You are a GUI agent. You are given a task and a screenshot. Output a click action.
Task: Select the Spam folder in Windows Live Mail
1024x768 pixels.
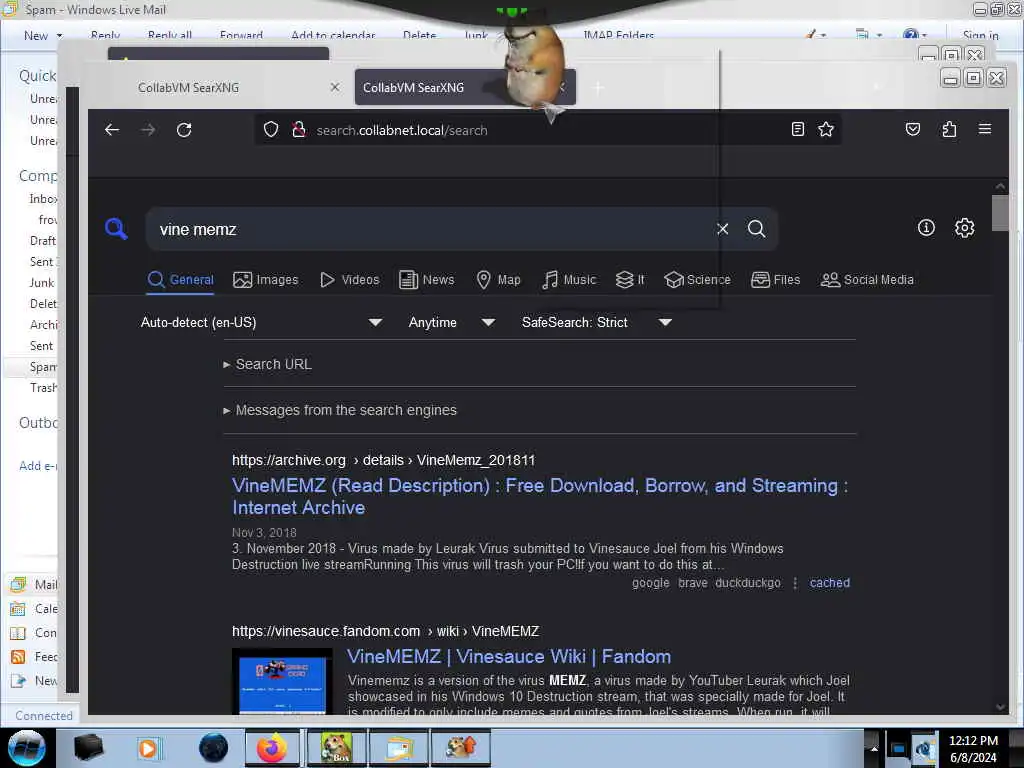(x=42, y=366)
